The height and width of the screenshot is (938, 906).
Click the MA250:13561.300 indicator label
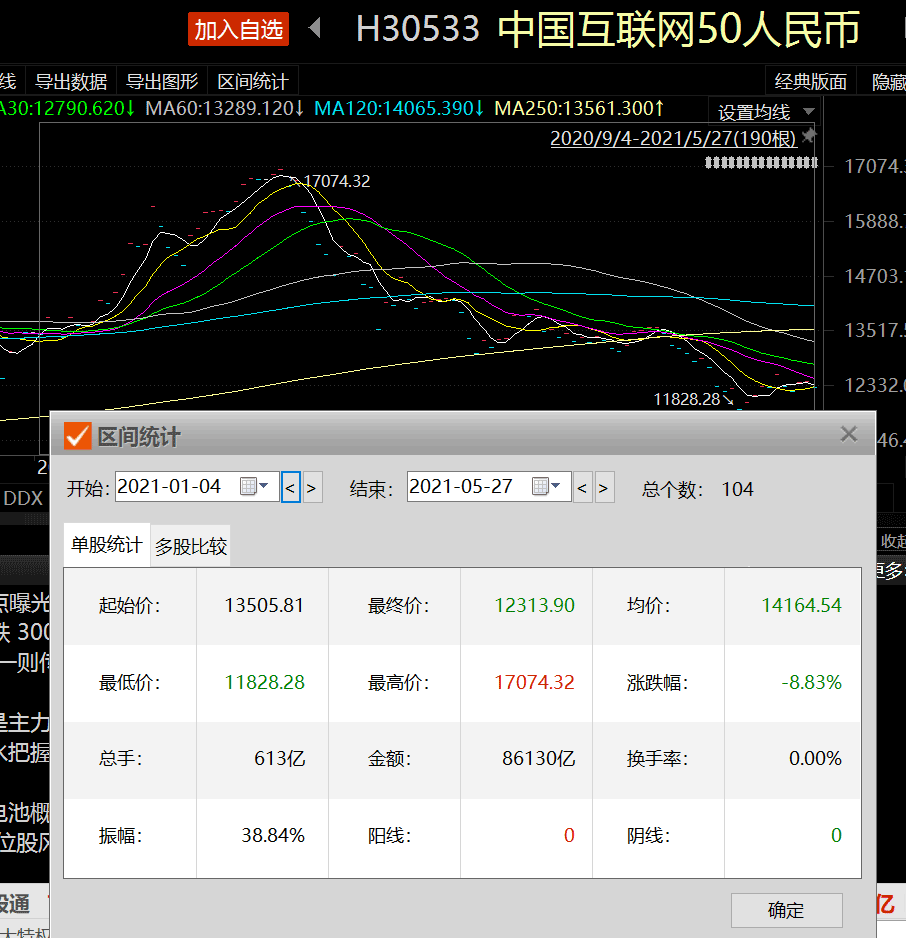tap(579, 108)
